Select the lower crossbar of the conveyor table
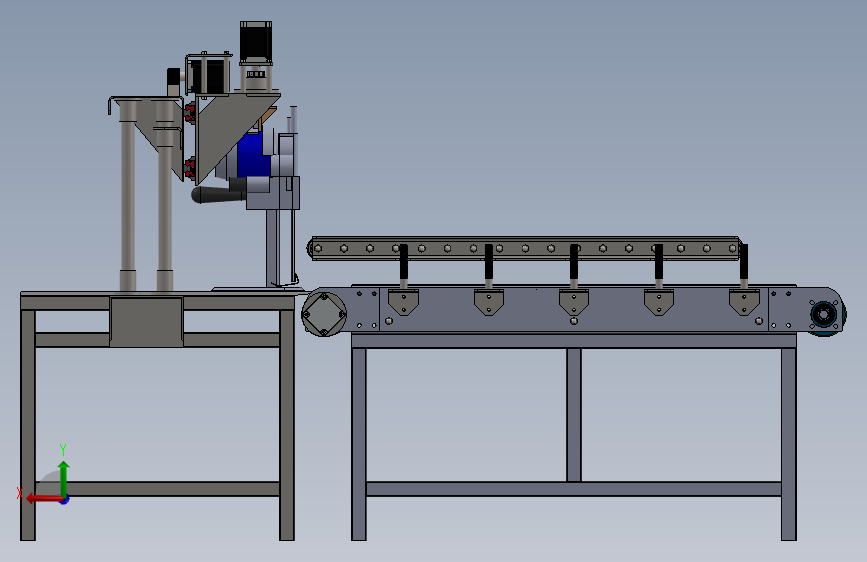This screenshot has width=867, height=562. 574,489
